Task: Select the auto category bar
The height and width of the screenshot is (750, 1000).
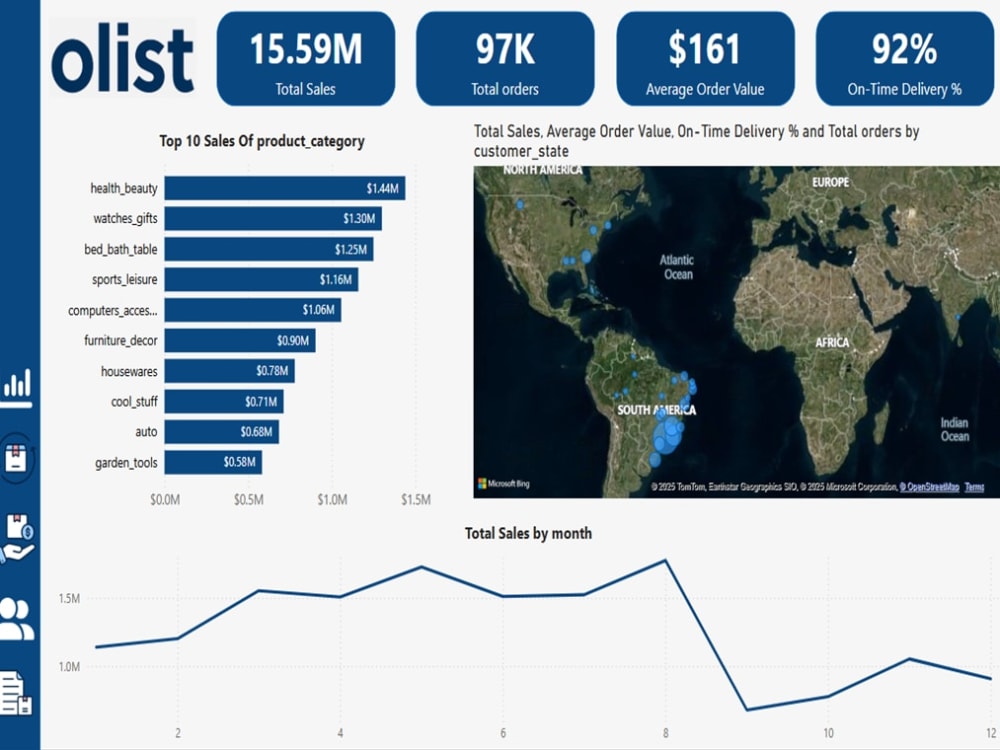Action: tap(221, 432)
